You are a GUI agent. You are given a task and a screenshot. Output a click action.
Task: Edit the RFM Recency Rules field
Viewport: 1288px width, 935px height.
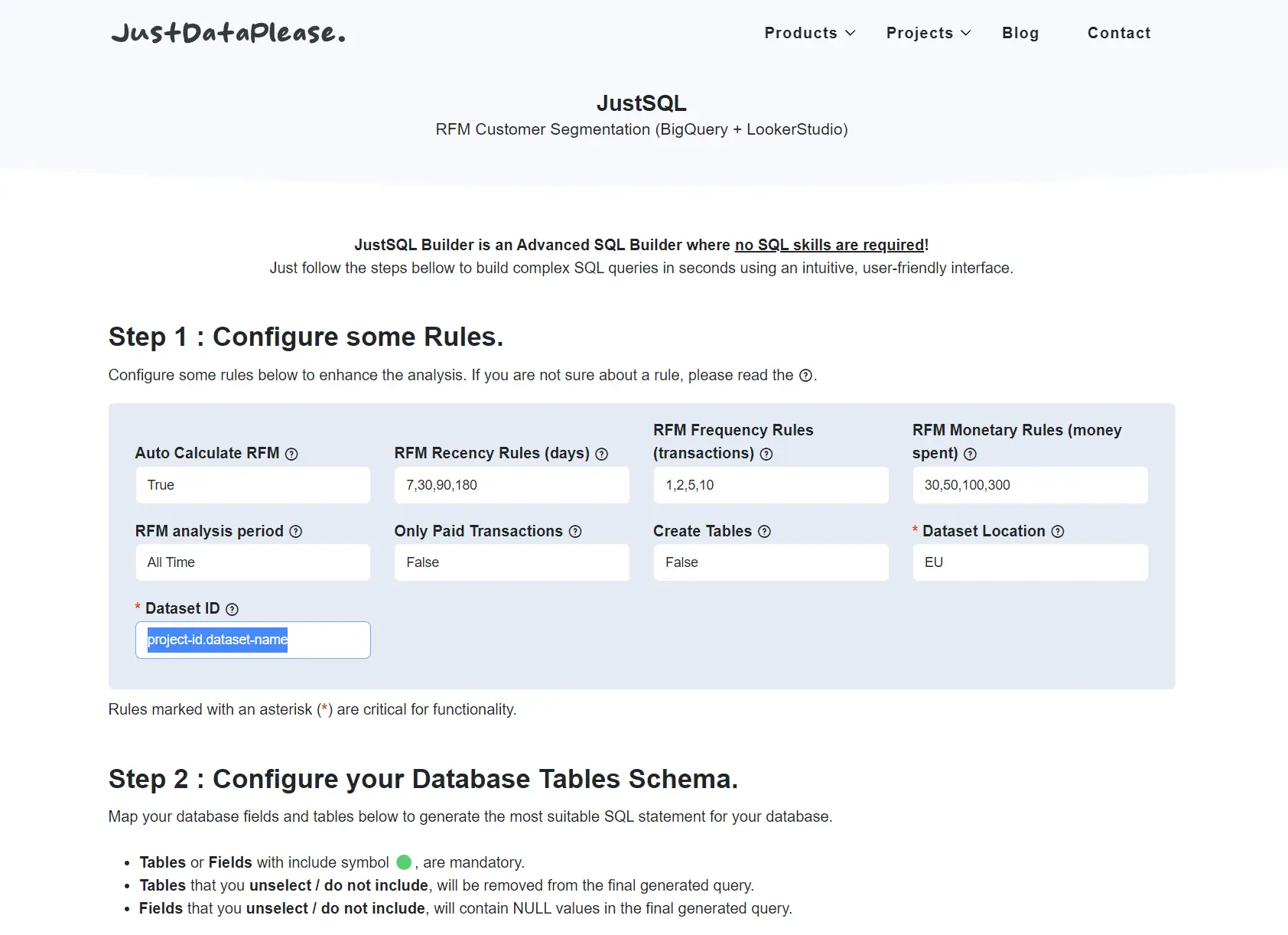point(512,485)
